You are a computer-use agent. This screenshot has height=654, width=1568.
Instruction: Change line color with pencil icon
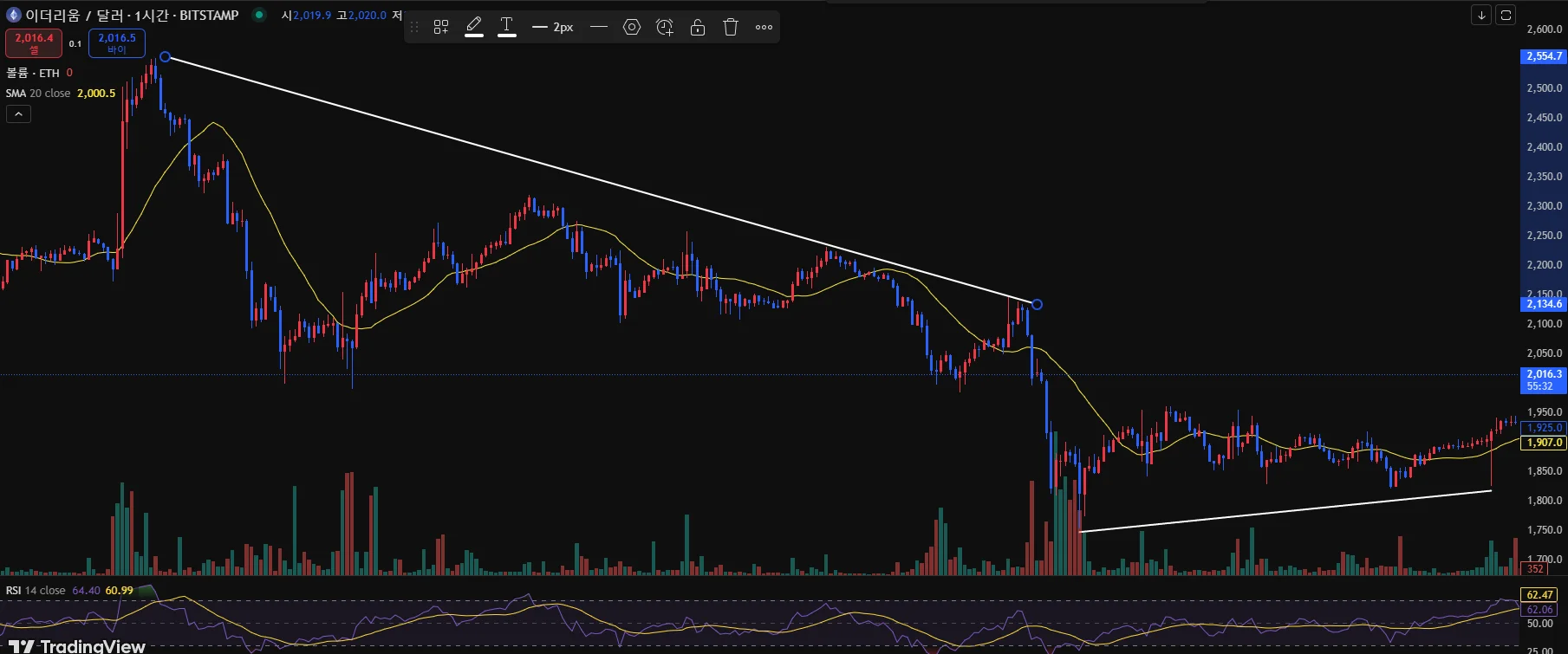pos(474,28)
